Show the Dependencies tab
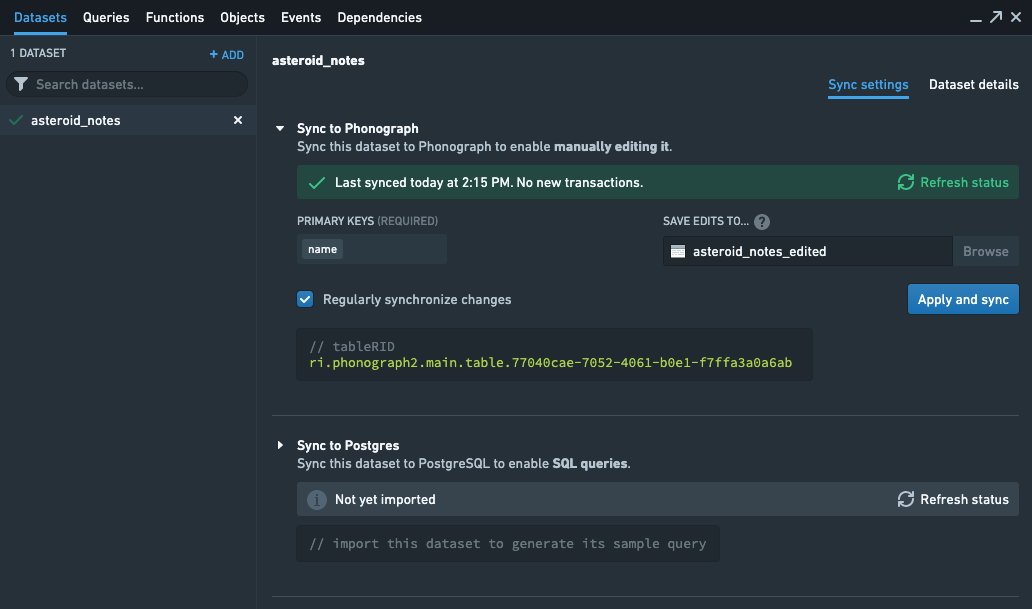The height and width of the screenshot is (609, 1032). pyautogui.click(x=379, y=18)
